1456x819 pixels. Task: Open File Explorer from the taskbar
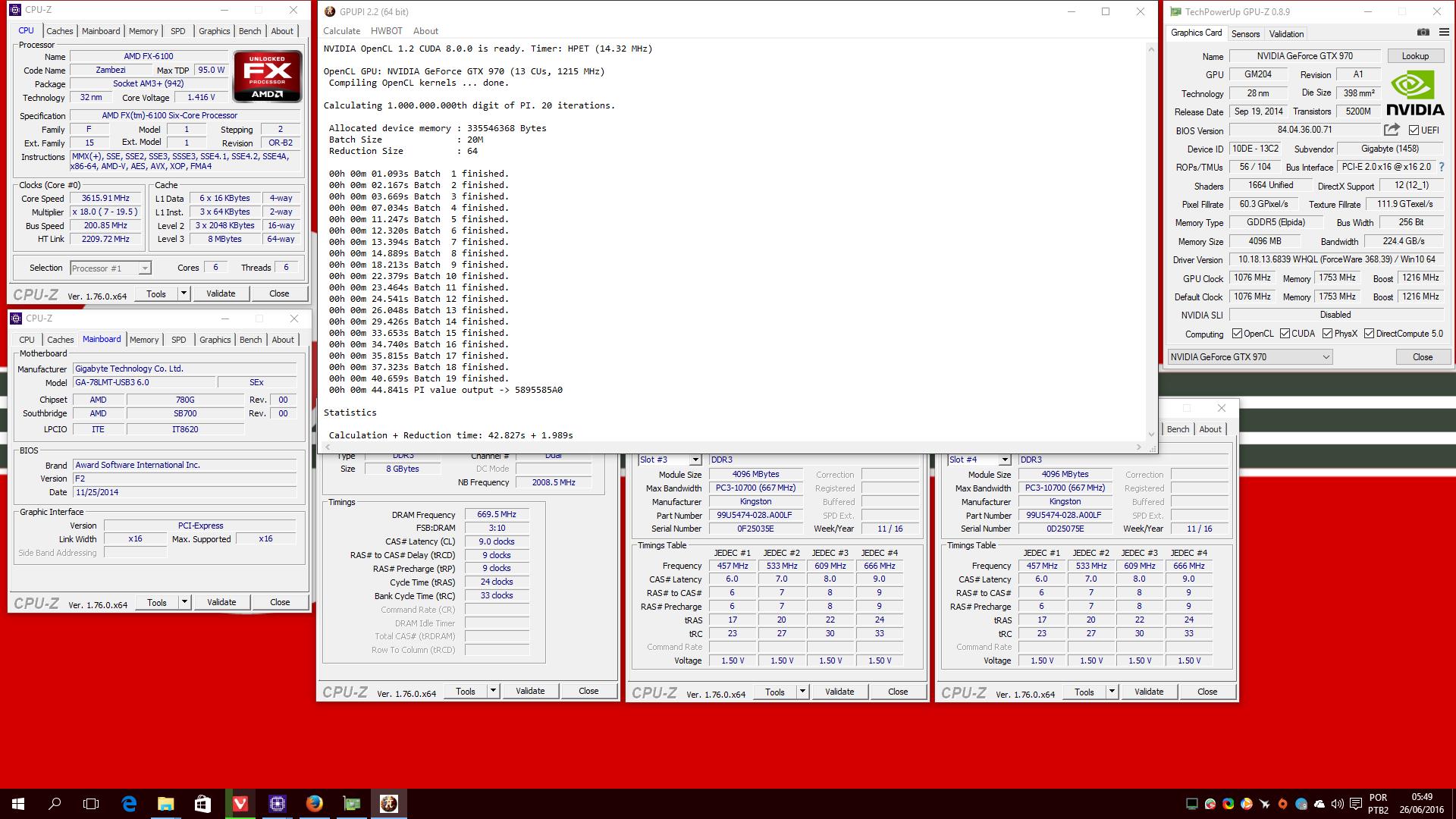(165, 804)
